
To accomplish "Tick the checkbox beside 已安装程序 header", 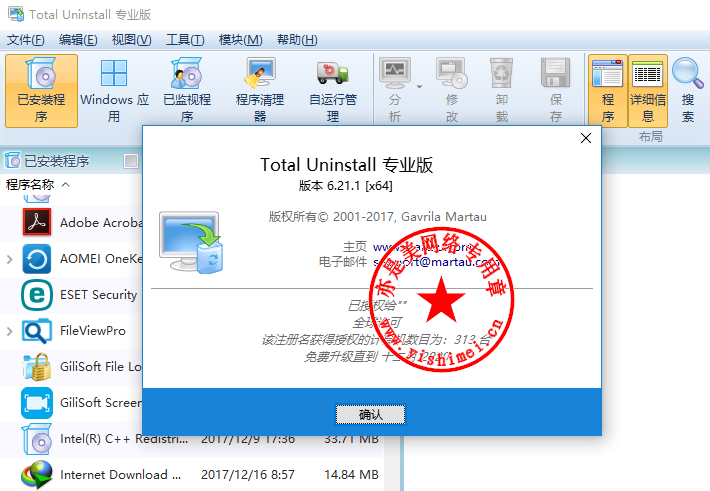I will click(x=131, y=161).
